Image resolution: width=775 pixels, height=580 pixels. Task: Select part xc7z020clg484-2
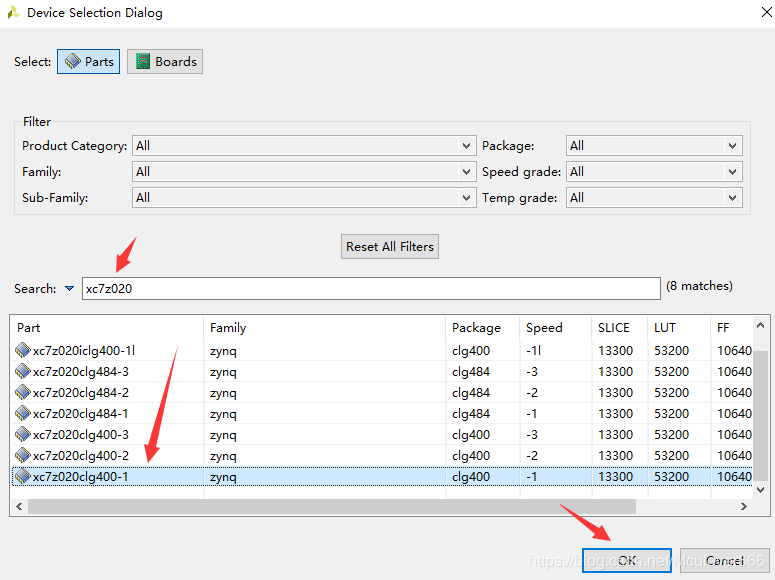(81, 393)
